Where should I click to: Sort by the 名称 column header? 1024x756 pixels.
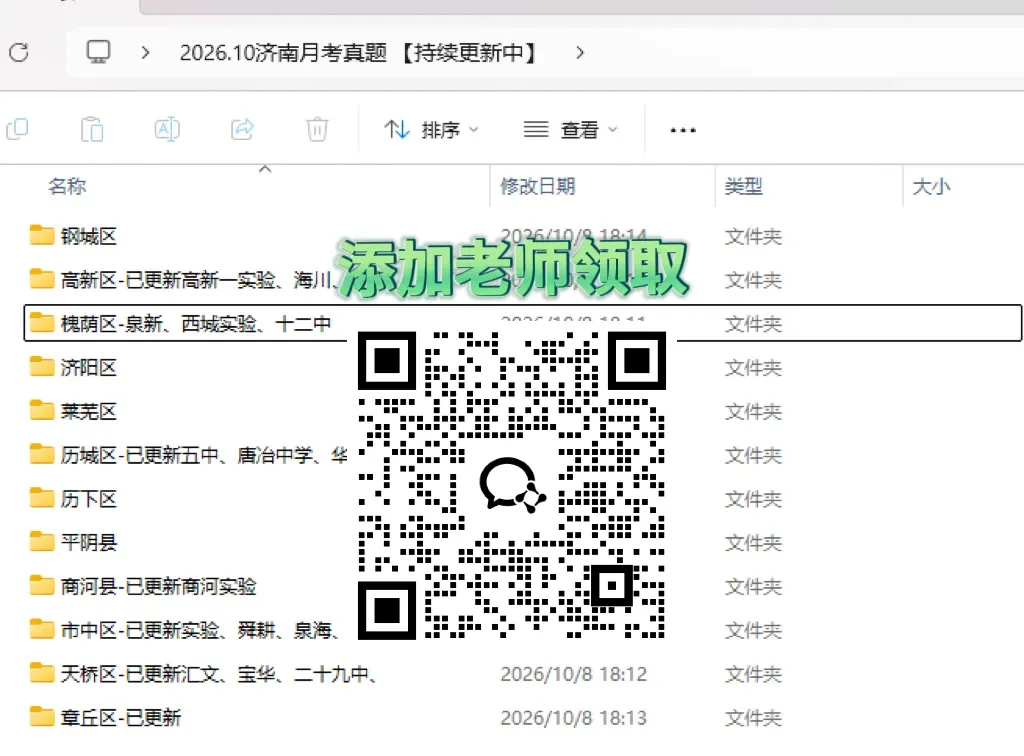tap(67, 186)
